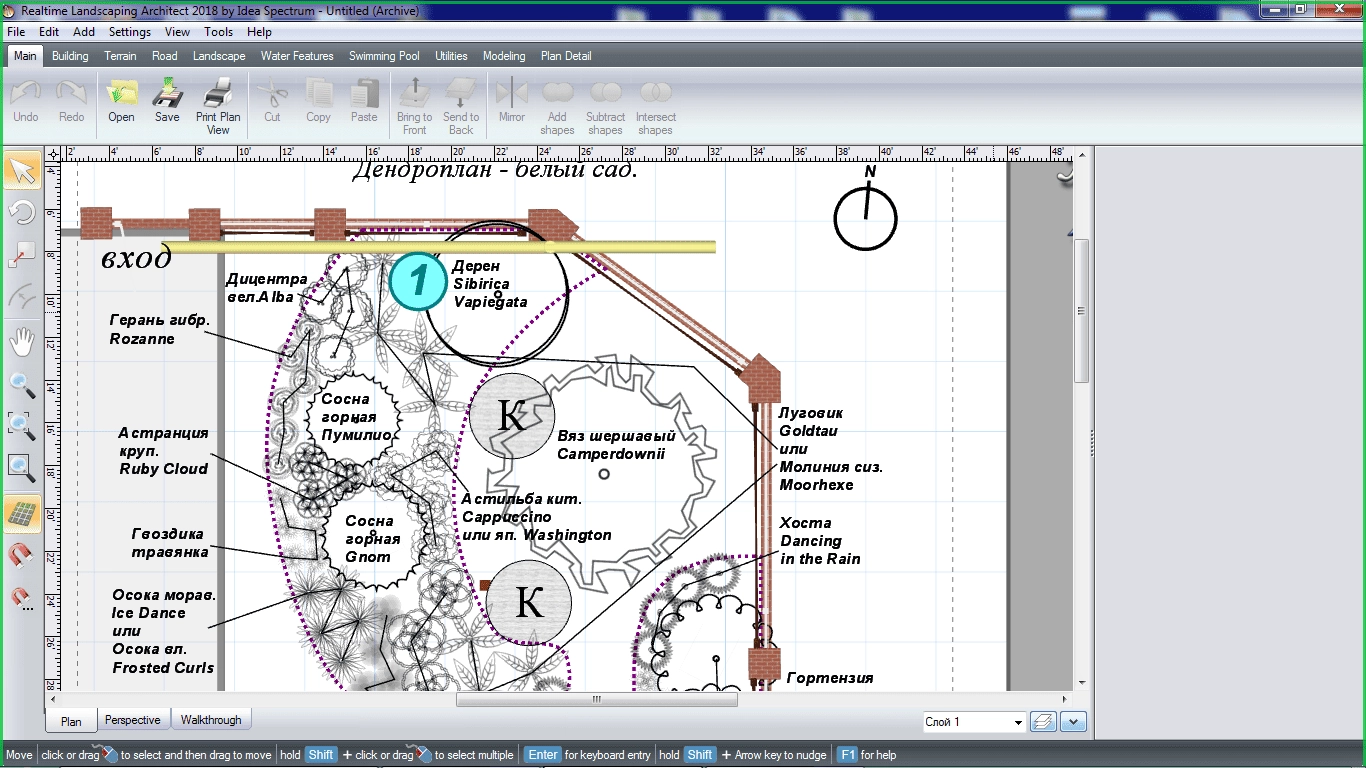Click the vertical scrollbar thumb

[1081, 310]
